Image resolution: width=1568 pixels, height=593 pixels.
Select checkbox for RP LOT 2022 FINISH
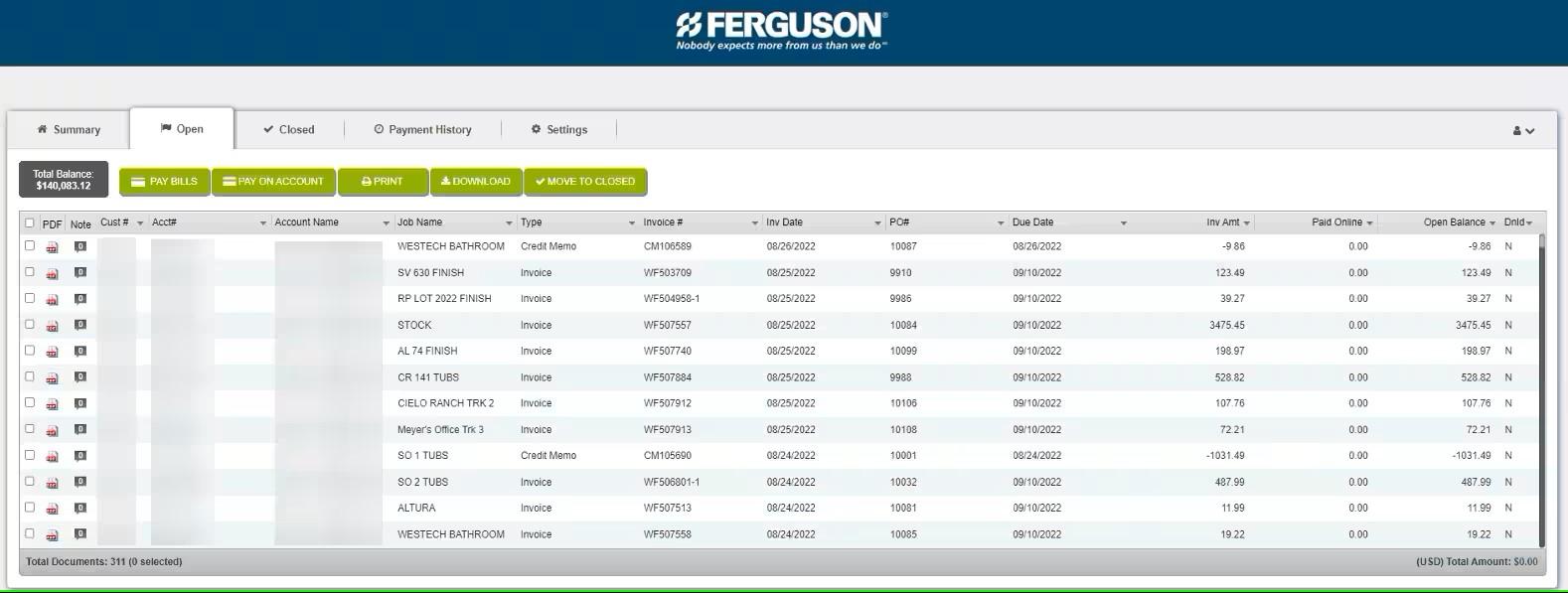(x=30, y=298)
